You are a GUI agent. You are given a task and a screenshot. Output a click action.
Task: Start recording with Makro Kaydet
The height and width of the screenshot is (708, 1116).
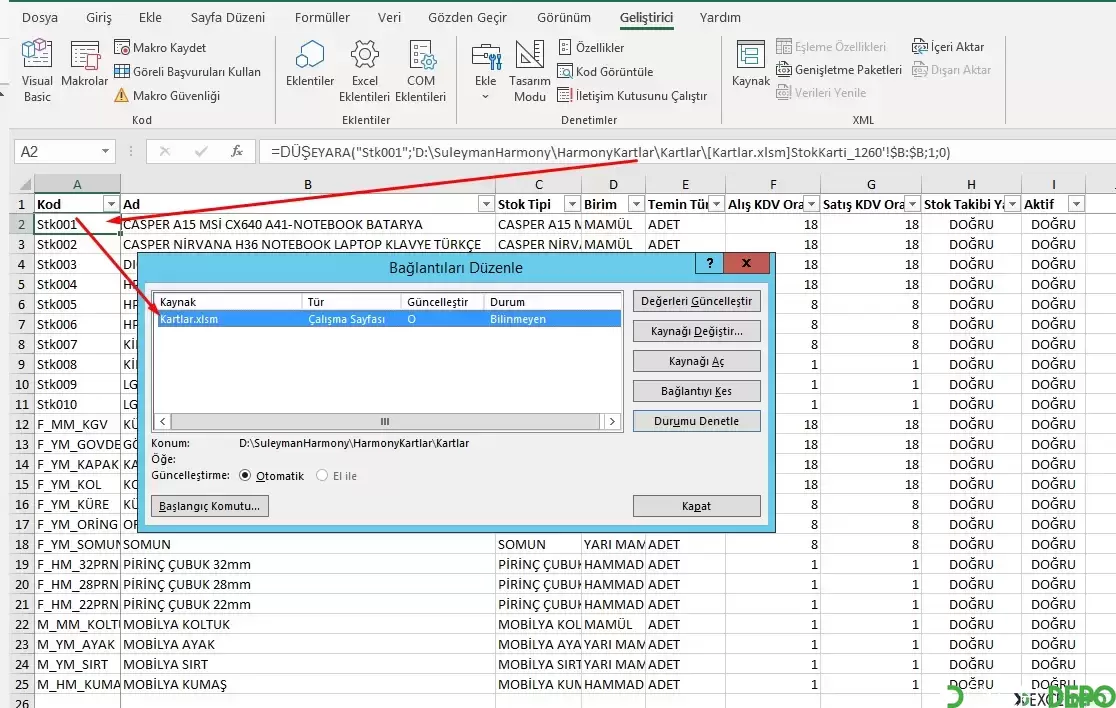(160, 48)
